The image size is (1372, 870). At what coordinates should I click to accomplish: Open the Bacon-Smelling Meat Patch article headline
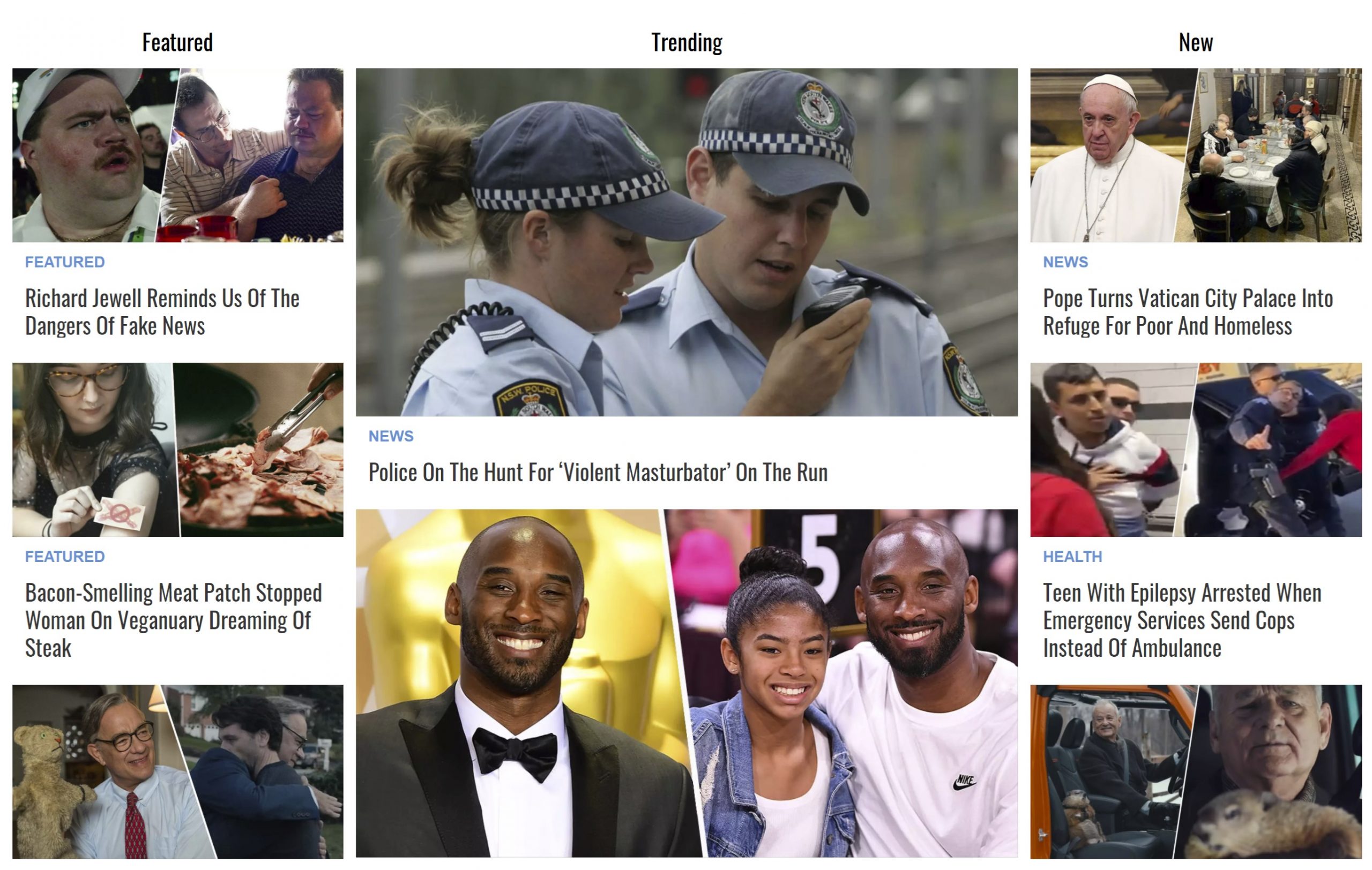tap(174, 620)
